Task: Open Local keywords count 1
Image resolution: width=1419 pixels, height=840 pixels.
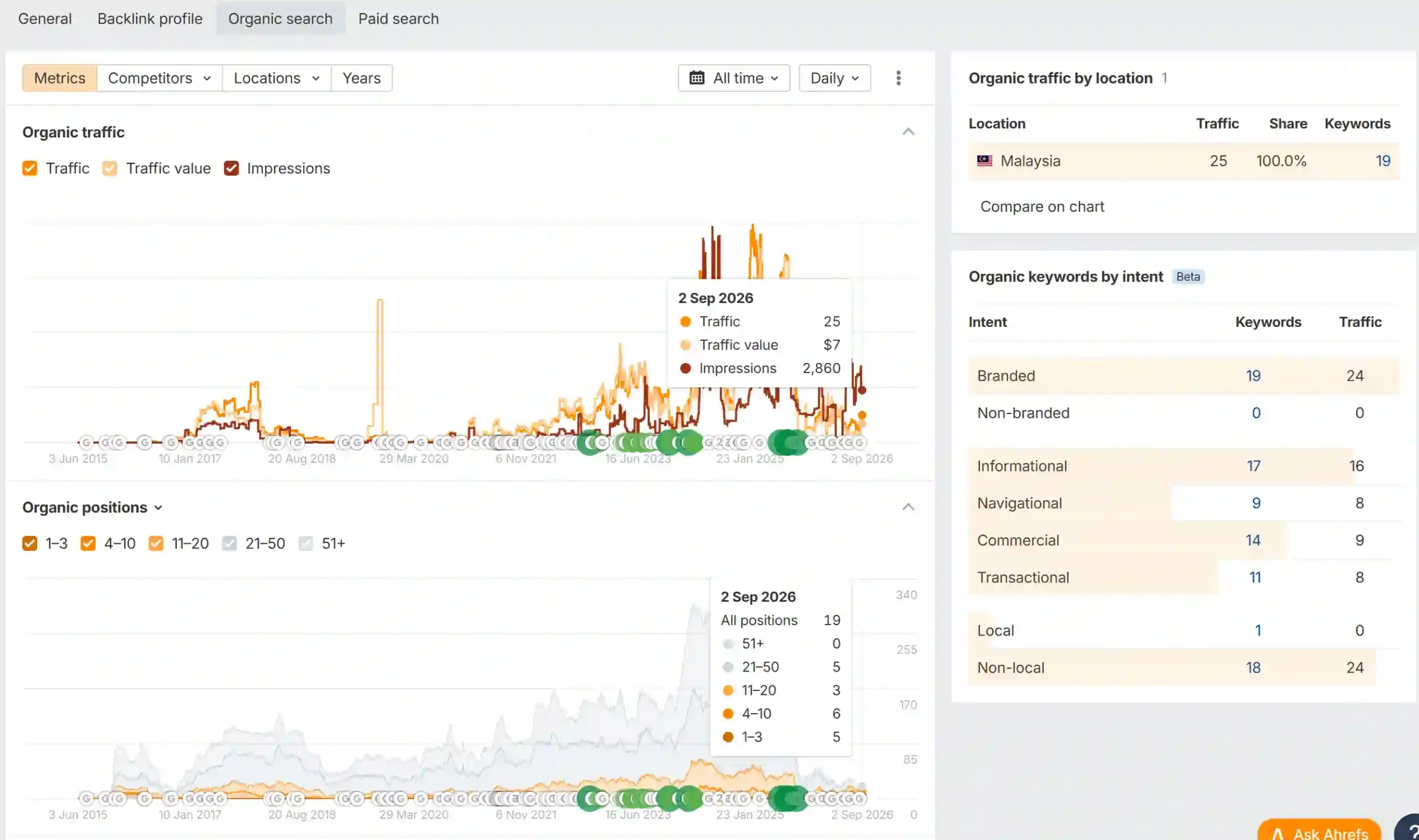Action: click(1258, 631)
